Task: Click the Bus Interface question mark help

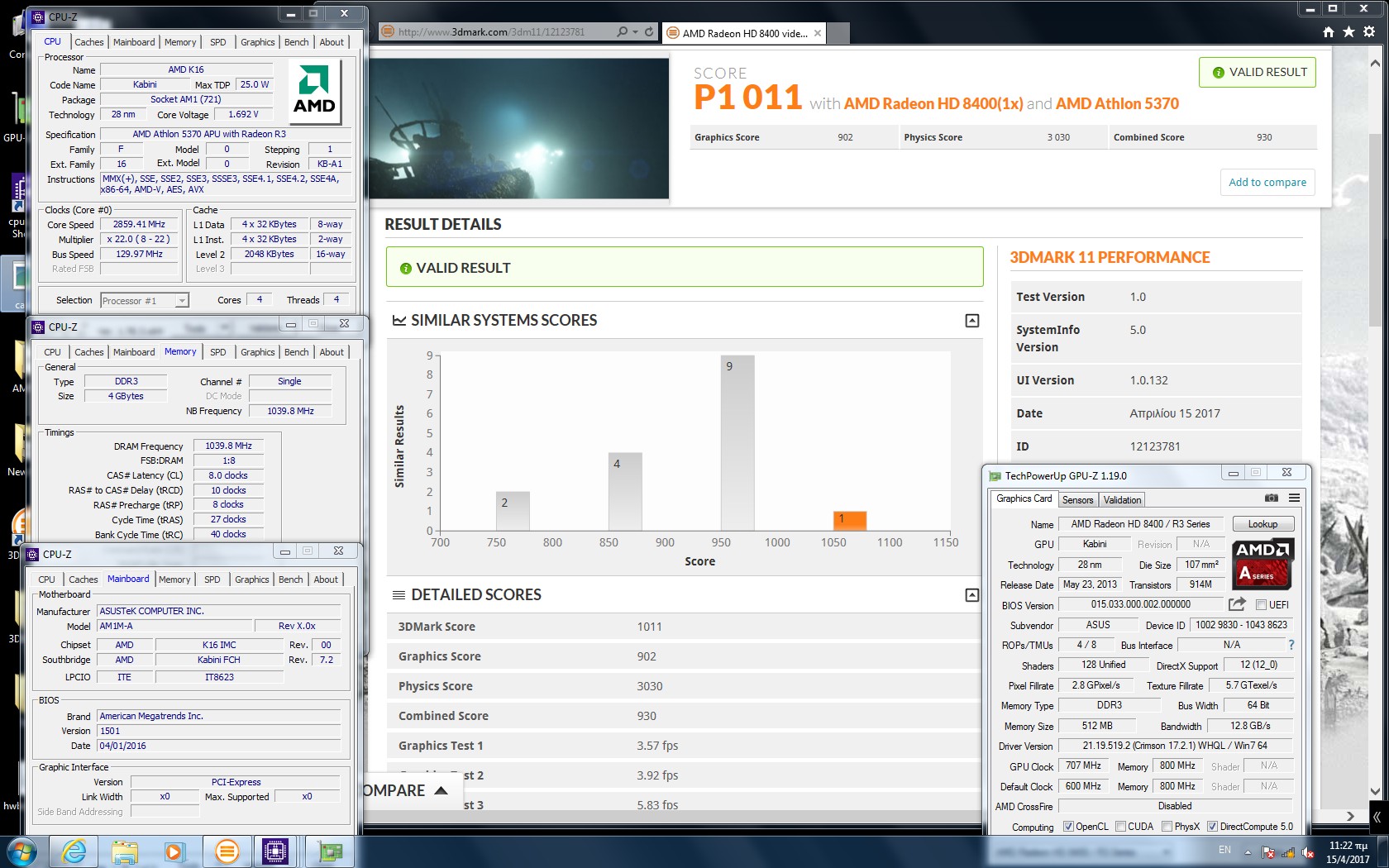Action: tap(1291, 645)
